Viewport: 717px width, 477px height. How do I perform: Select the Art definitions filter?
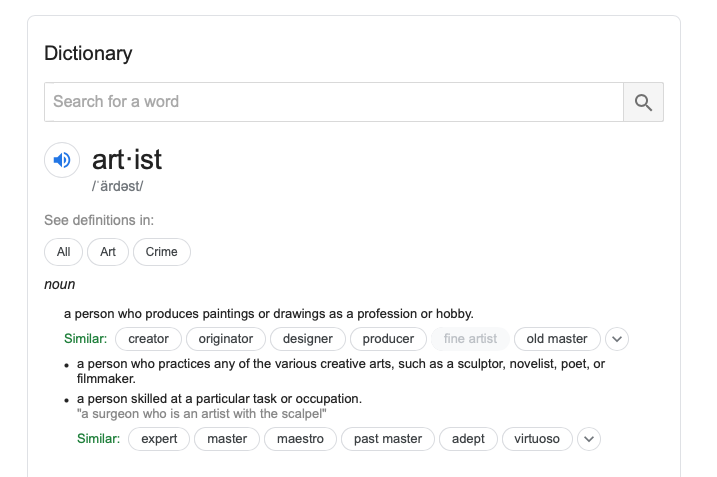point(108,252)
